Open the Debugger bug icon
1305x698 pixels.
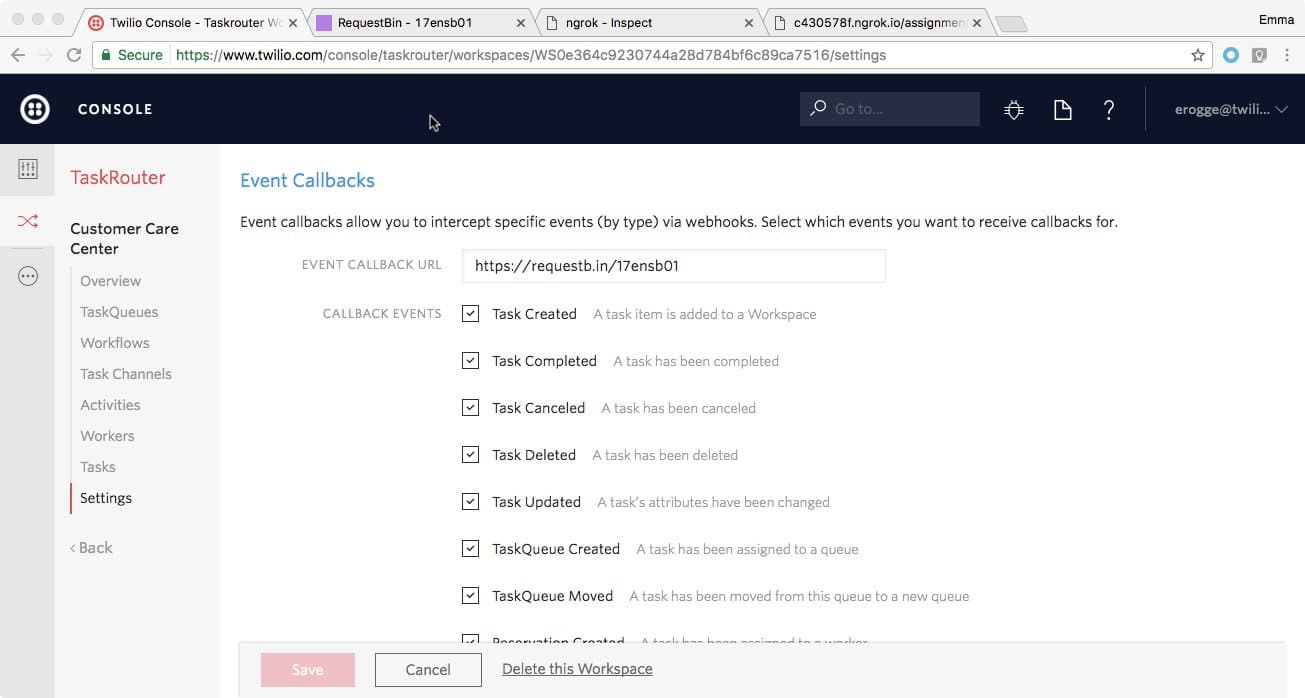click(1013, 110)
